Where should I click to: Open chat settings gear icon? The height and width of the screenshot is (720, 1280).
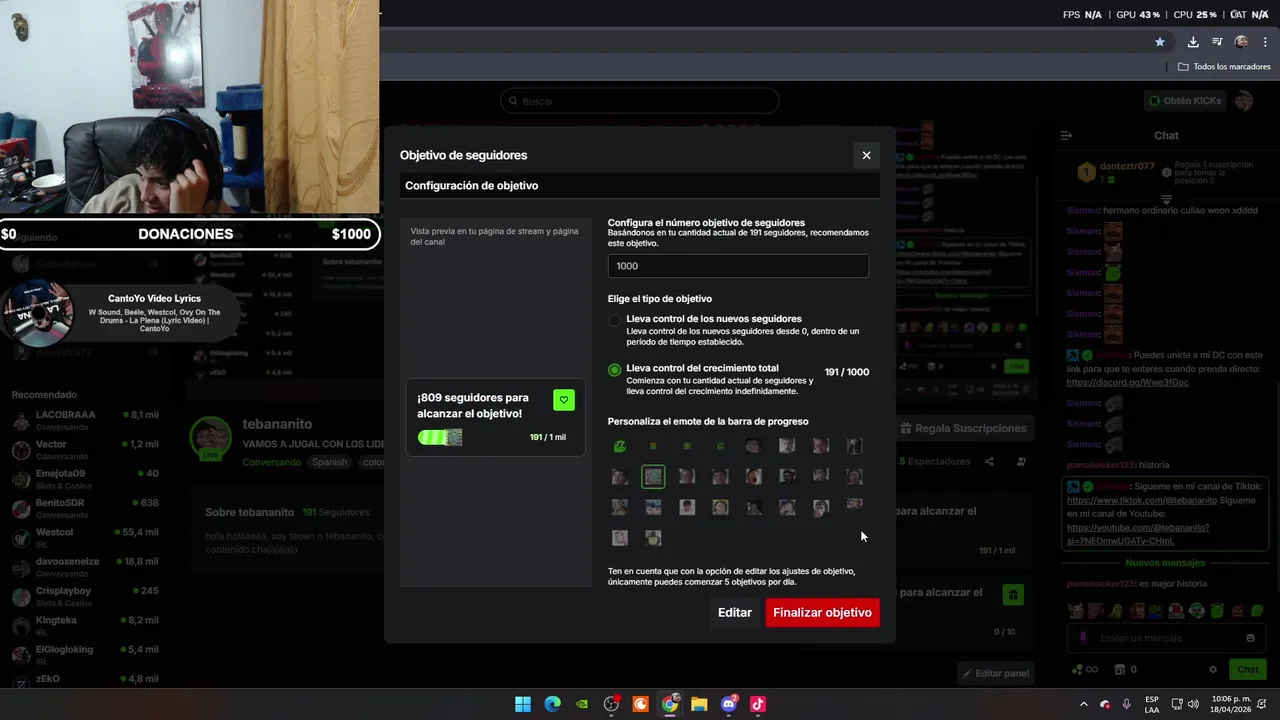point(1213,670)
